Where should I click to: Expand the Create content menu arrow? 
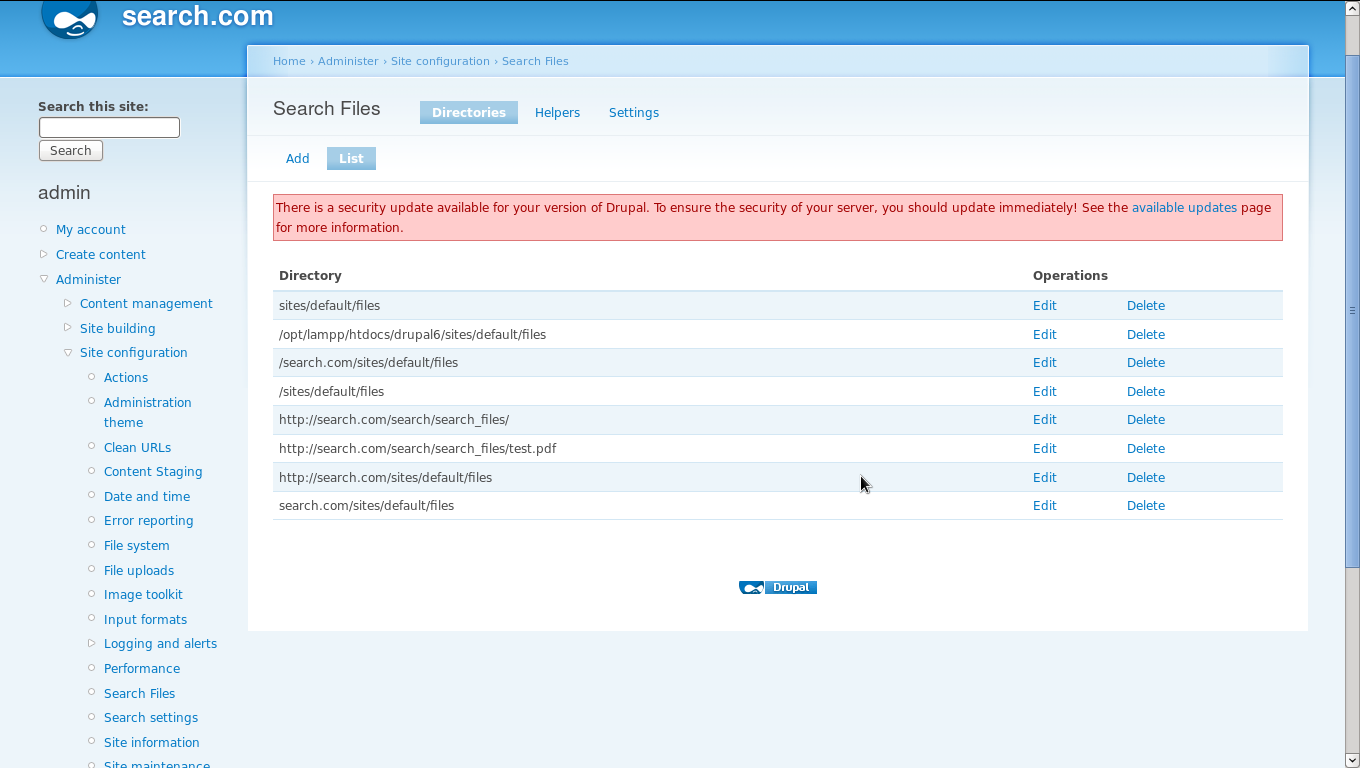tap(44, 254)
